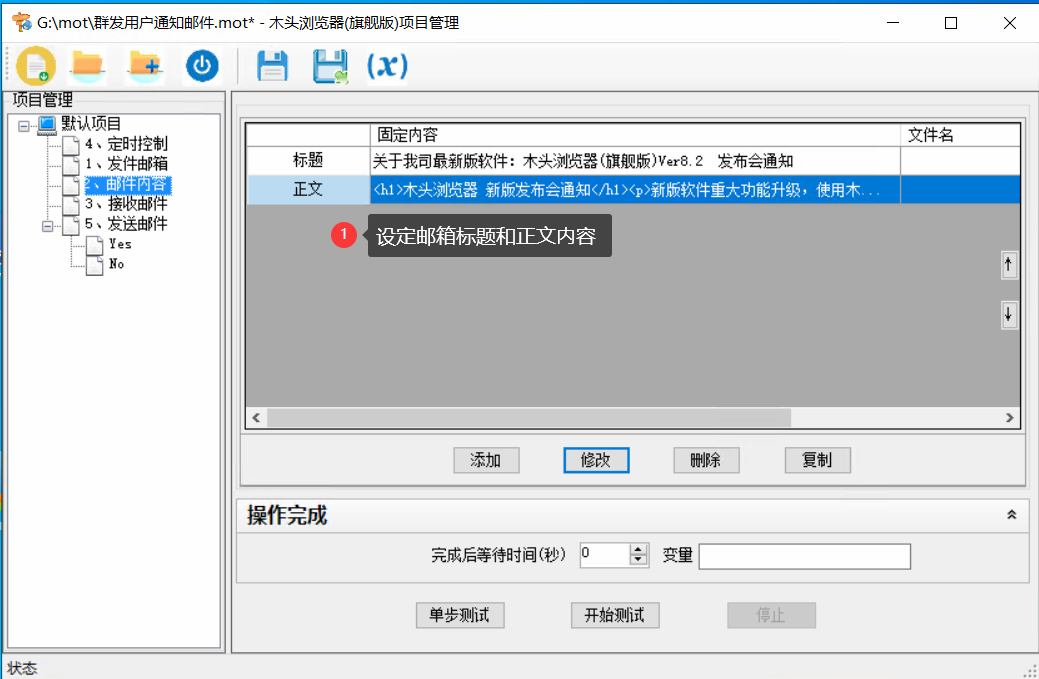Select the 默认项目 computer icon
Screen dimensions: 1039x679
[46, 124]
